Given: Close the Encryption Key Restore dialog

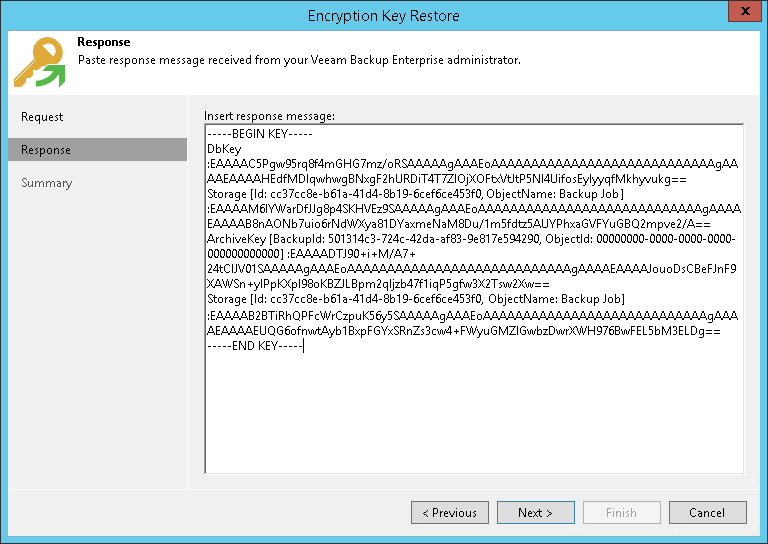Looking at the screenshot, I should pos(743,12).
